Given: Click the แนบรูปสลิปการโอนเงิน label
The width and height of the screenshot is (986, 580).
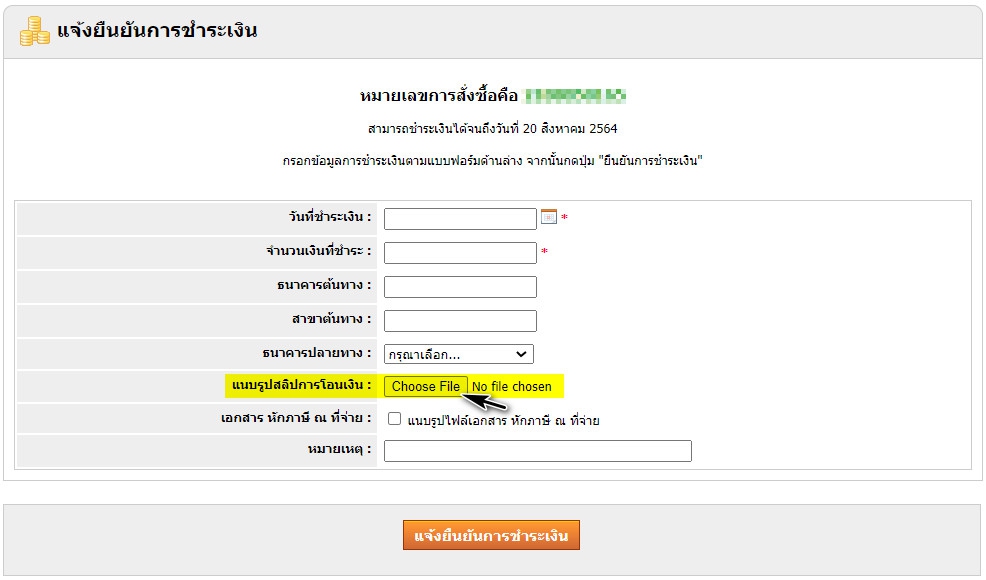Looking at the screenshot, I should pyautogui.click(x=301, y=385).
